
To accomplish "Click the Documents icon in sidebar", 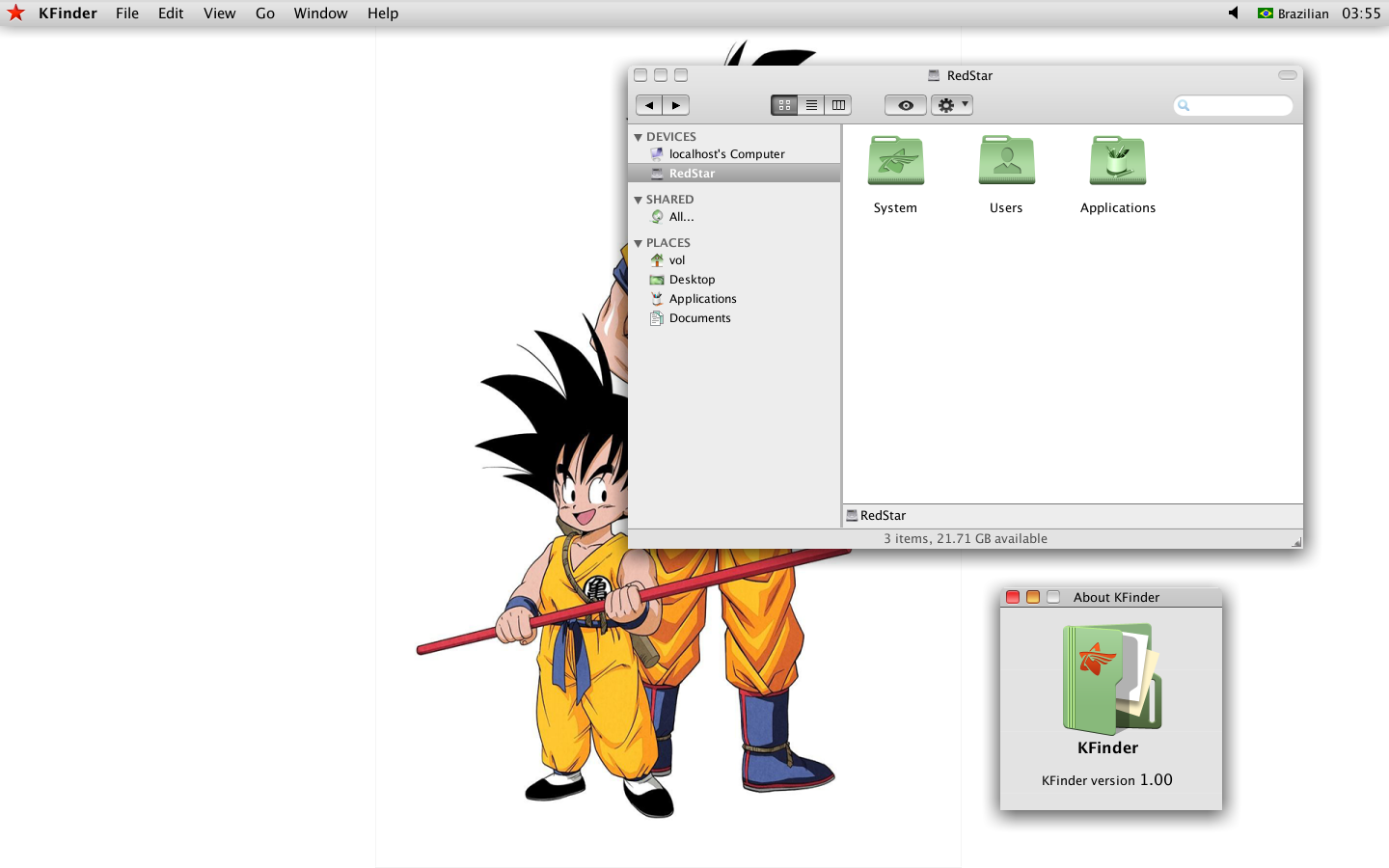I will tap(657, 318).
